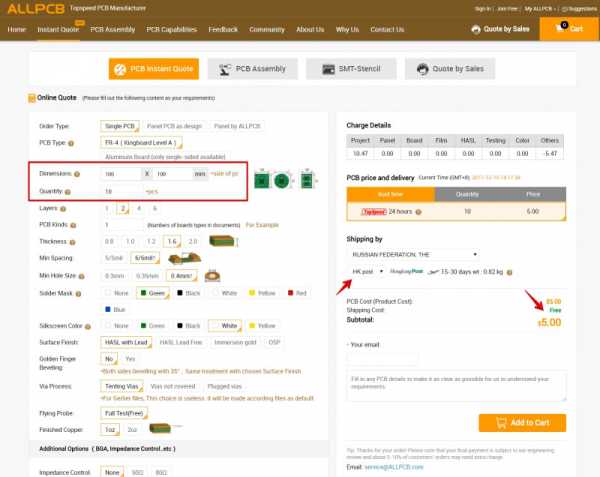Open the Feedback menu item
This screenshot has width=600, height=477.
[223, 29]
